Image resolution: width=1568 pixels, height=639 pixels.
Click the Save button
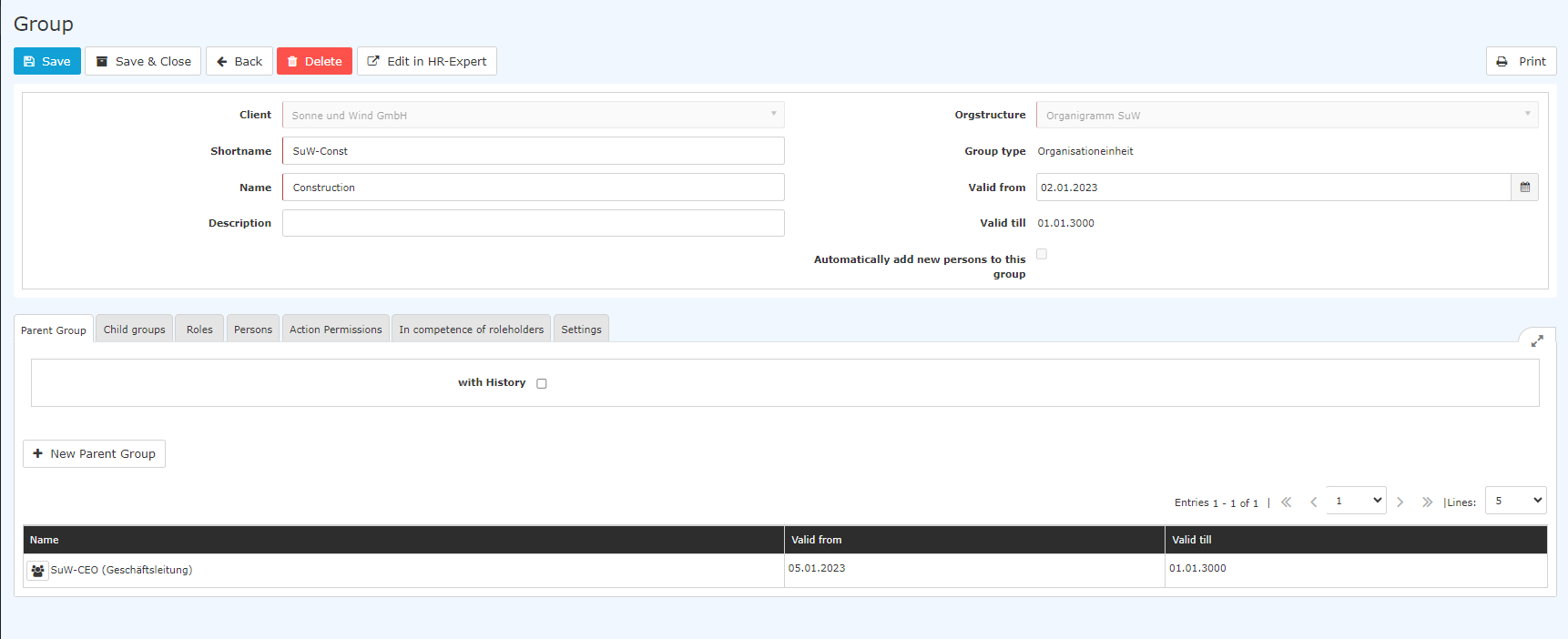click(47, 61)
